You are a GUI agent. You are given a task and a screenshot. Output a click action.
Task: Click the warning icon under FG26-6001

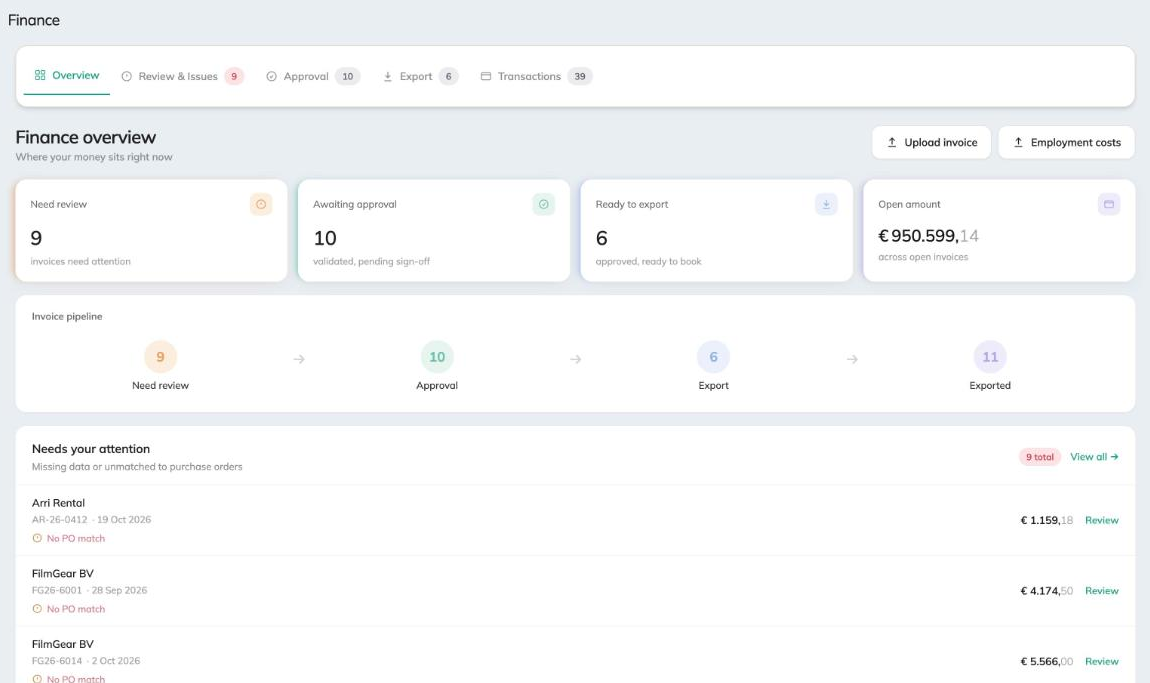pos(37,609)
